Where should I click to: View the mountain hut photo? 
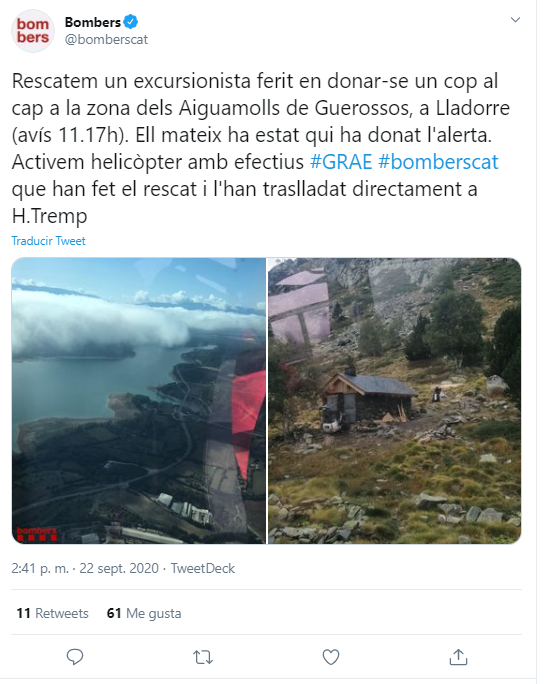[x=395, y=401]
